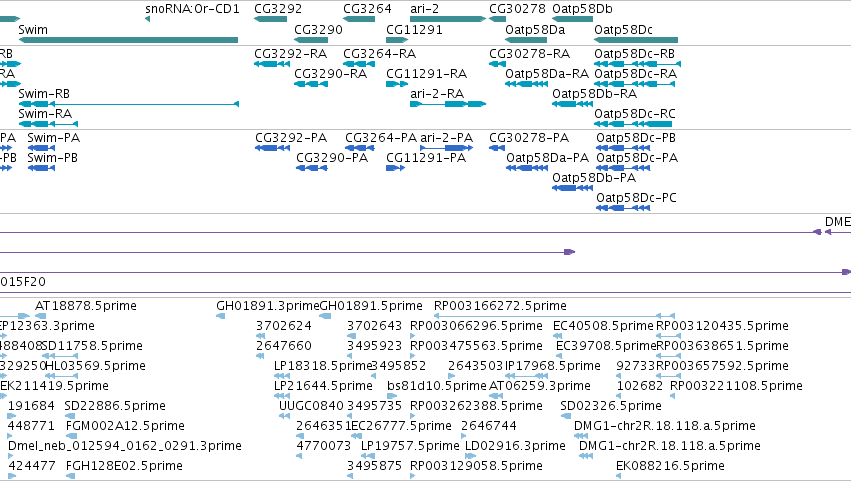Click the UUGC0840 feature label
Image resolution: width=851 pixels, height=481 pixels.
[x=312, y=406]
